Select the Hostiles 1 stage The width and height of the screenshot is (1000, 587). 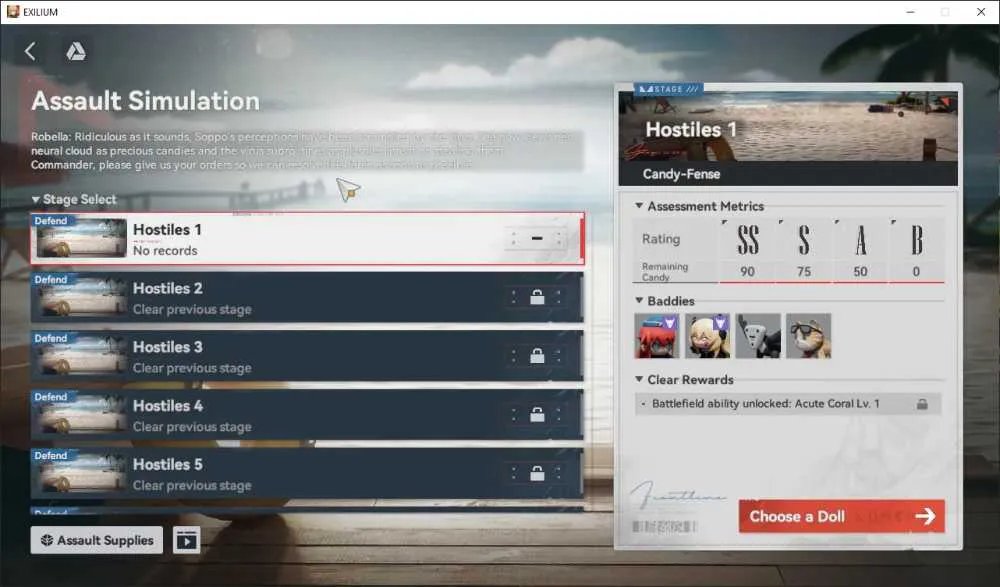(x=307, y=239)
